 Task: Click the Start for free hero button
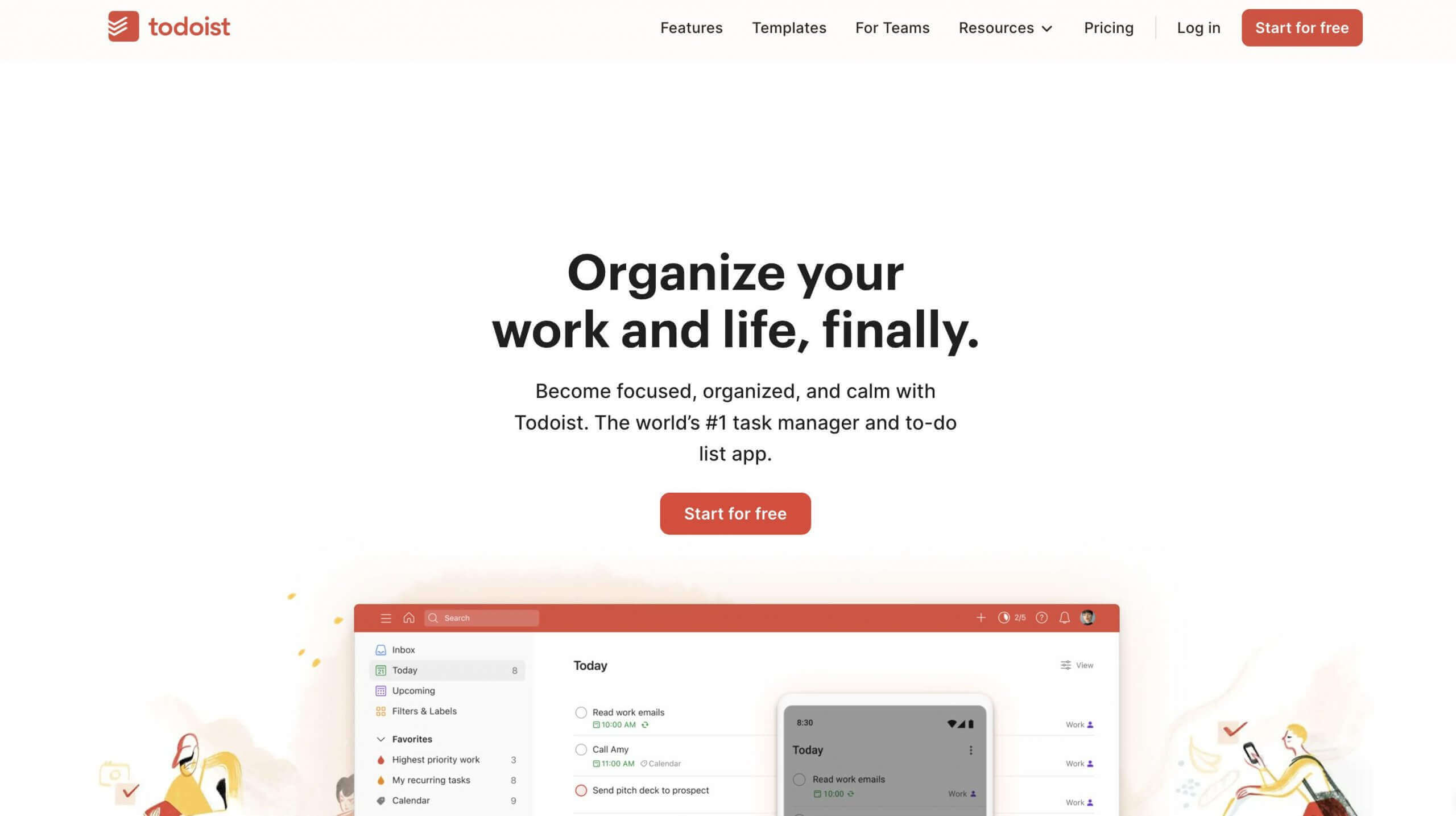(735, 513)
